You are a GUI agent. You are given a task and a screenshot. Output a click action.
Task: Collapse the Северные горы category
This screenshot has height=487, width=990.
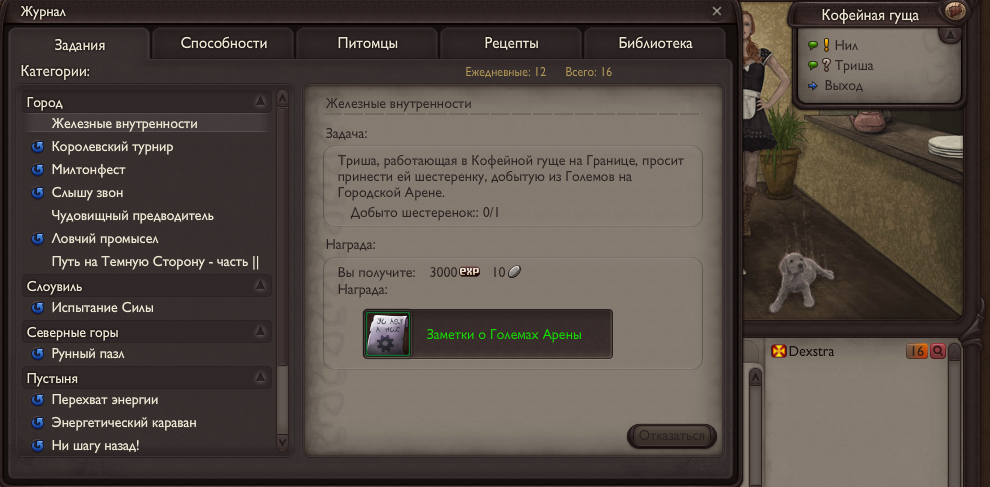pyautogui.click(x=260, y=331)
